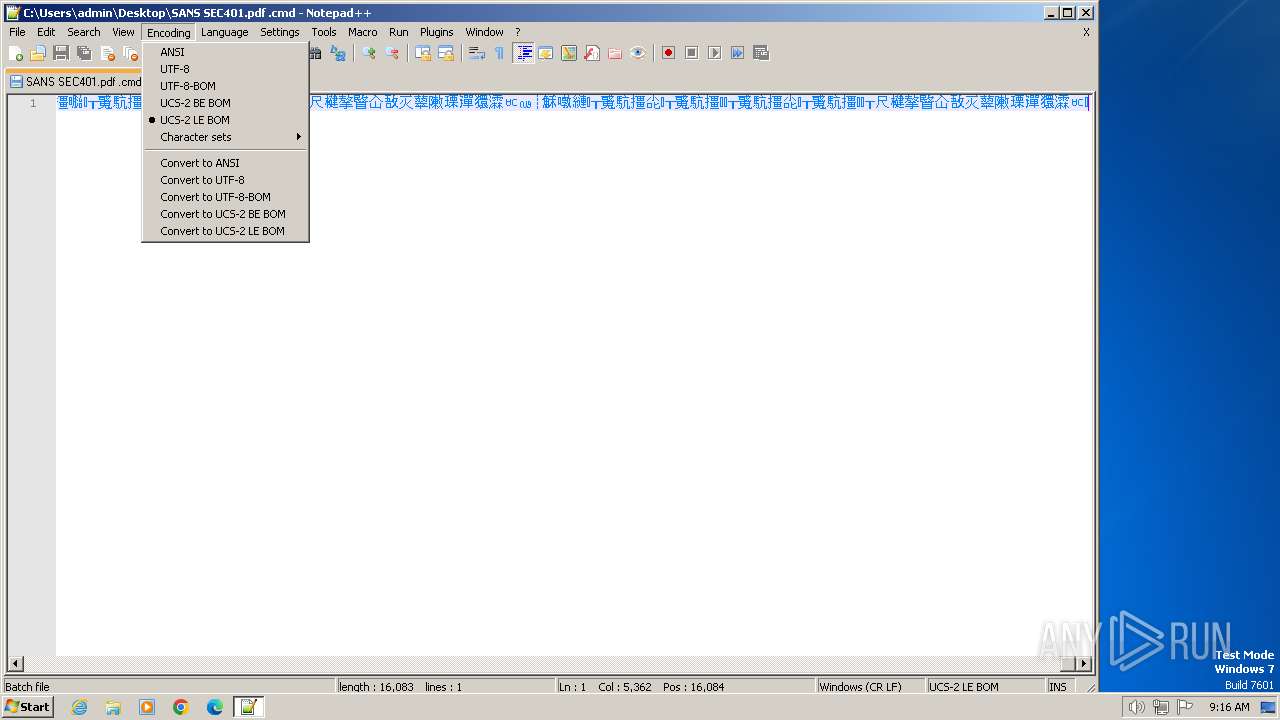Open the Edit menu
This screenshot has width=1280, height=720.
point(46,32)
